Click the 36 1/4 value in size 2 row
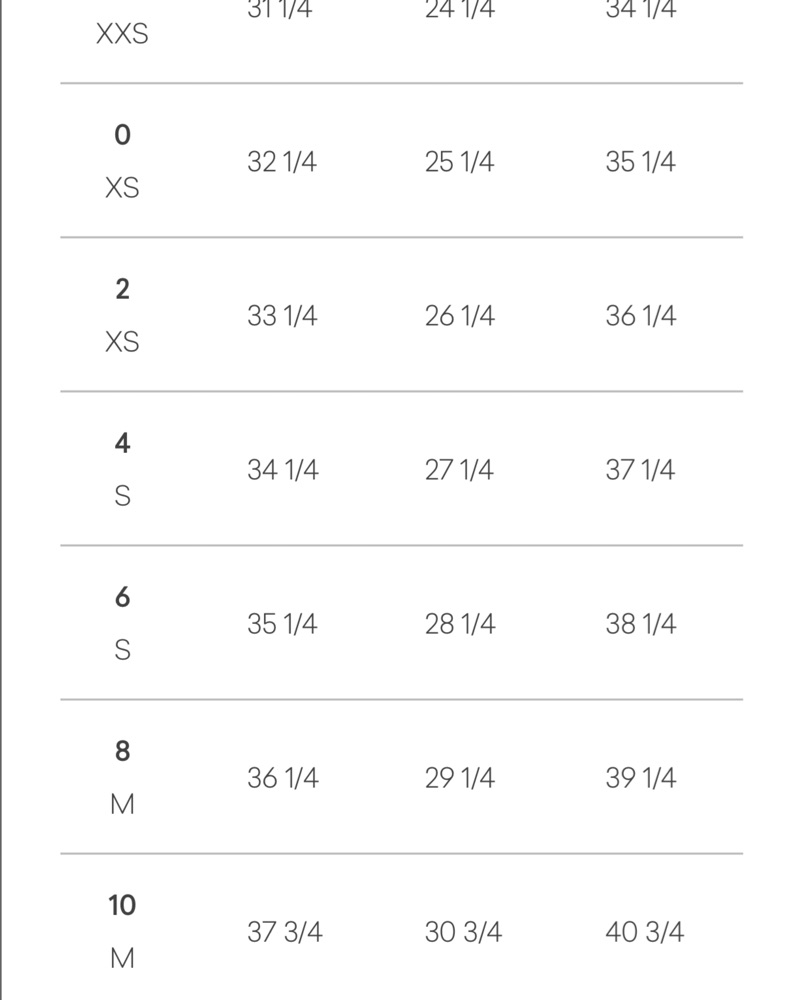The image size is (801, 1000). [640, 316]
